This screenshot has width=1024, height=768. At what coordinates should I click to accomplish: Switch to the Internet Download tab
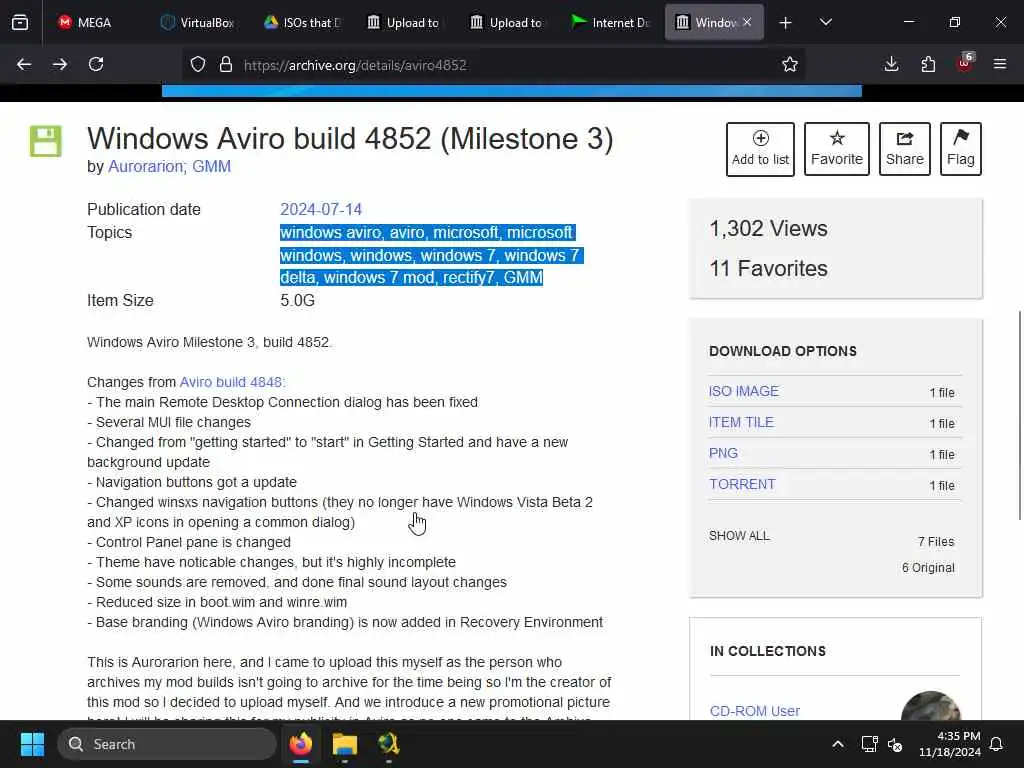609,23
